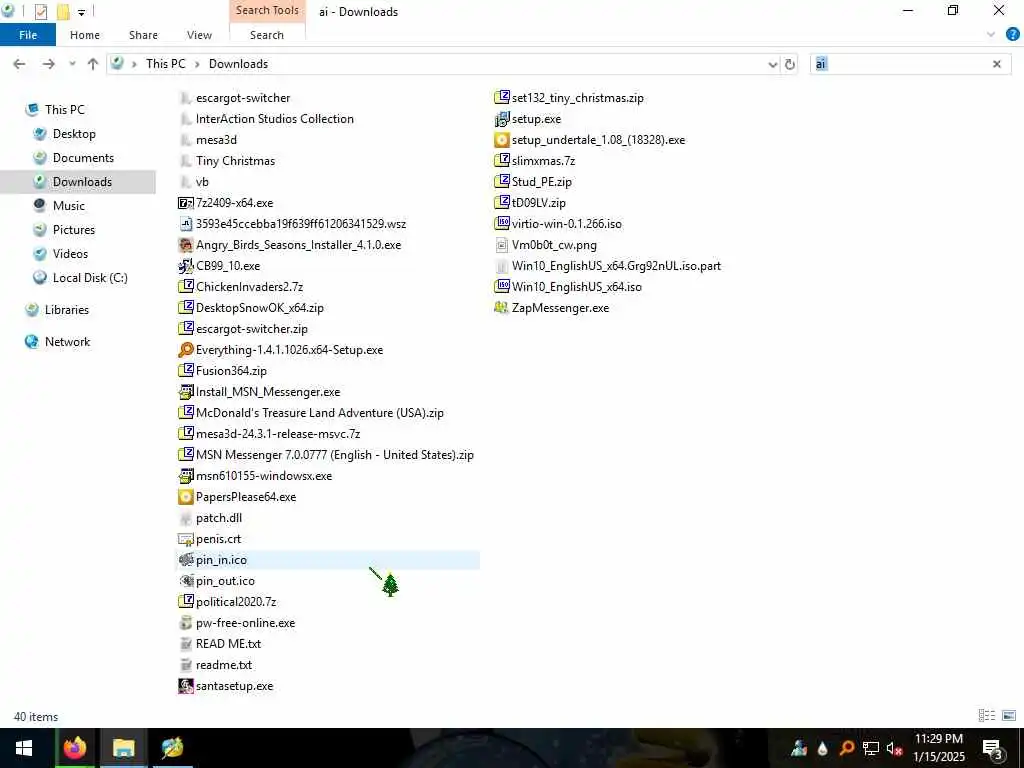
Task: Select the pin_out.ico icon
Action: (185, 581)
